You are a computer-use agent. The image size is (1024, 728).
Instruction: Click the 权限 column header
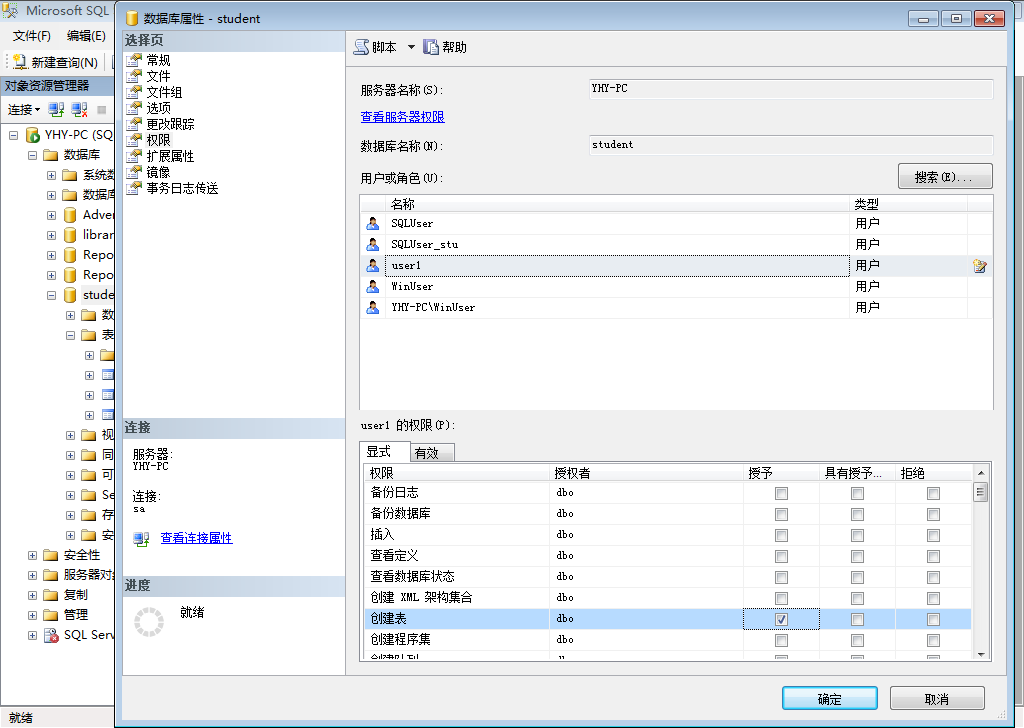[457, 473]
